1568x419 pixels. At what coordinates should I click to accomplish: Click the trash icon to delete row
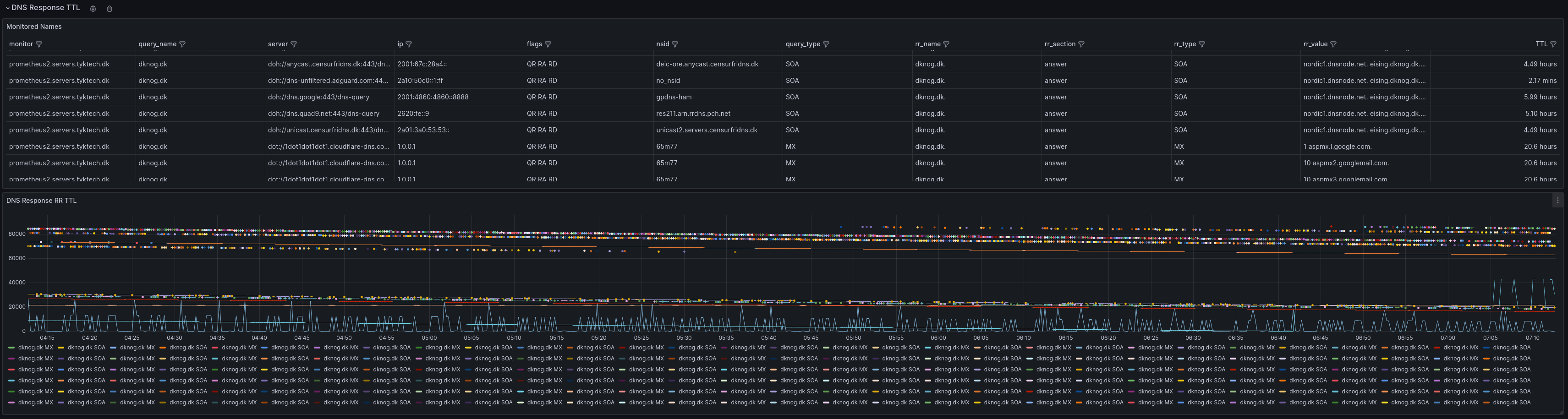(110, 9)
